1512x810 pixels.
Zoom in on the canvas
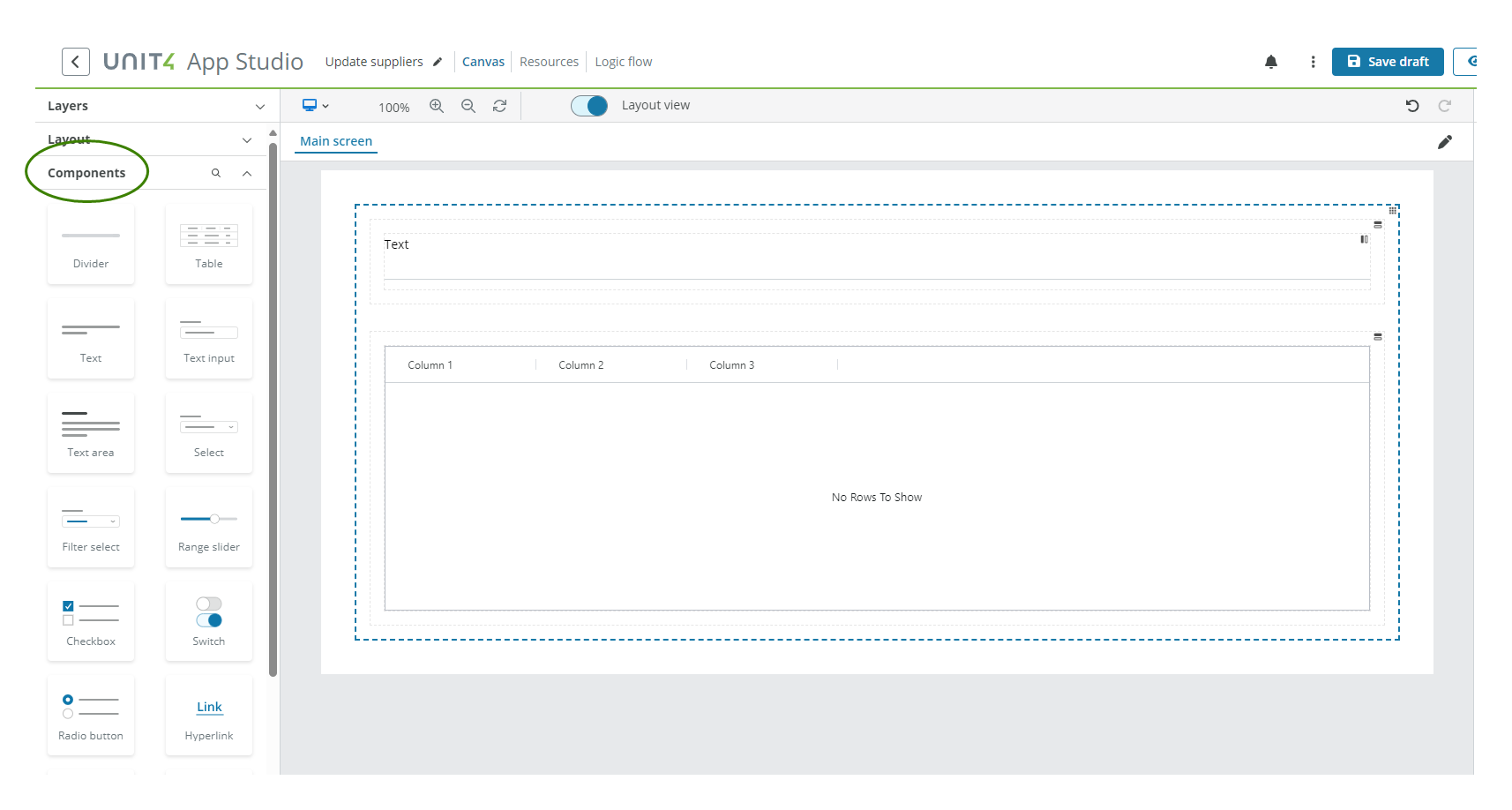[437, 105]
